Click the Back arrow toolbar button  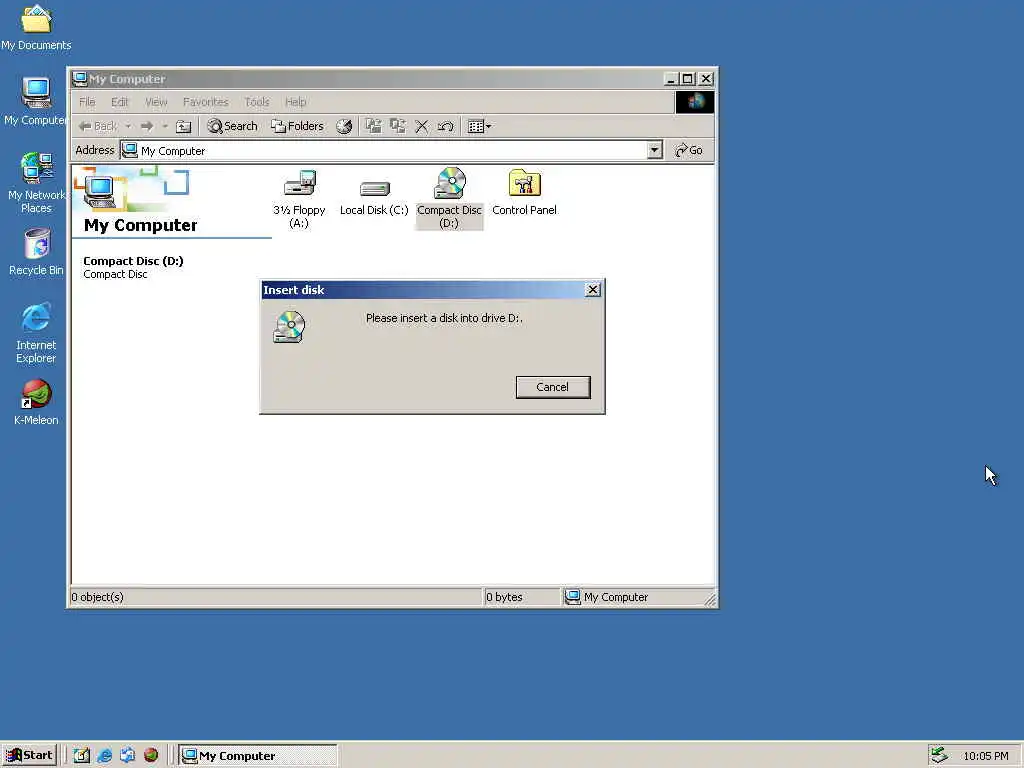click(97, 126)
